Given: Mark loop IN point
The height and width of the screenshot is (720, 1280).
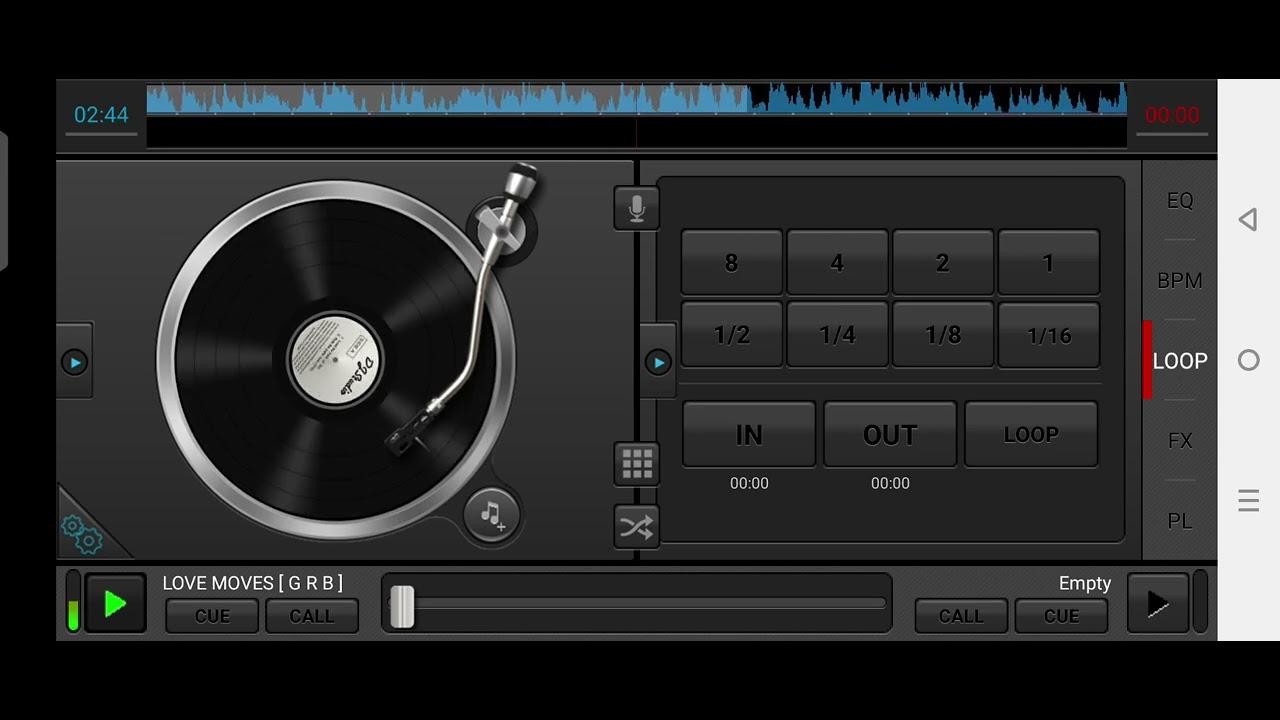Looking at the screenshot, I should coord(749,434).
